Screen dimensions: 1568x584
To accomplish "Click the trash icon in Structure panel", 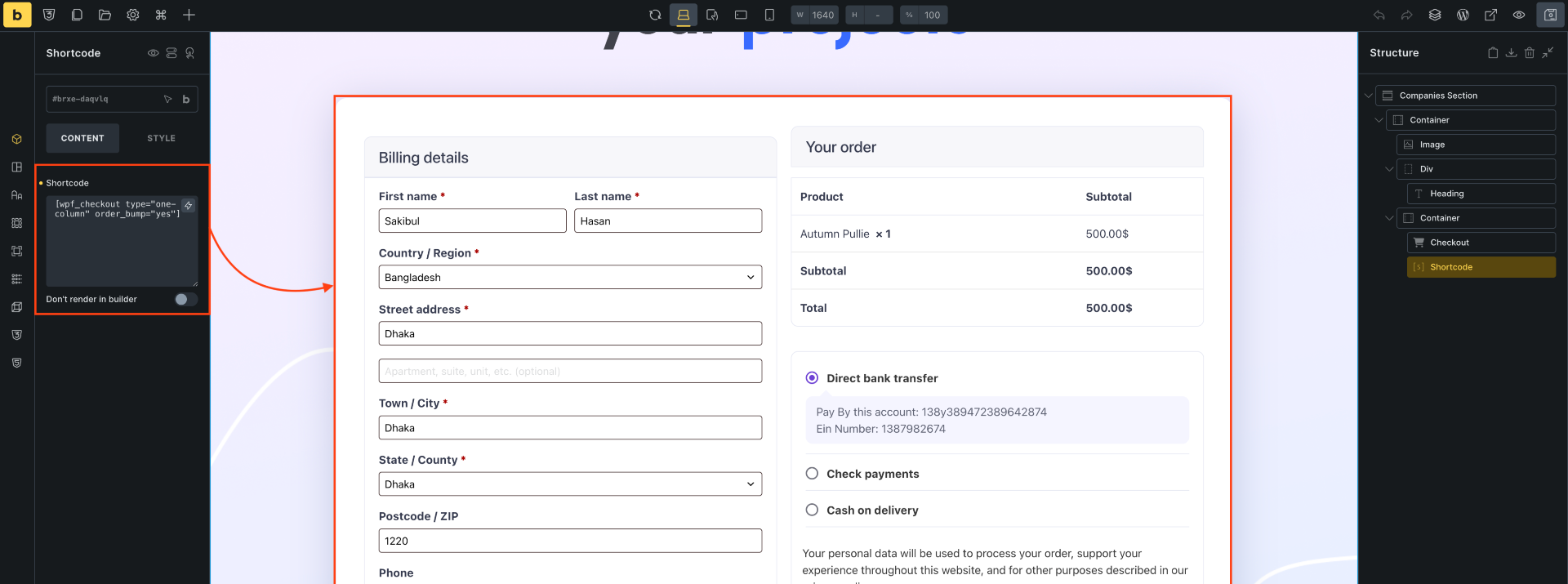I will click(1530, 53).
